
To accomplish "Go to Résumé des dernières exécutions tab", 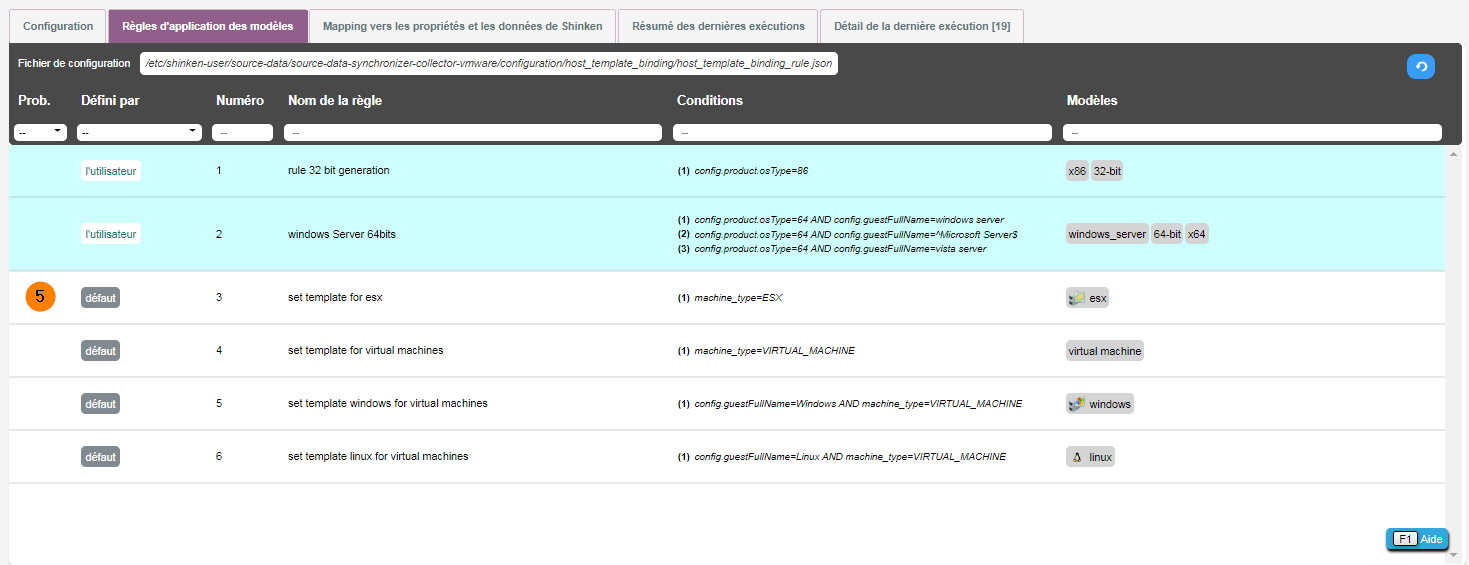I will pos(717,26).
